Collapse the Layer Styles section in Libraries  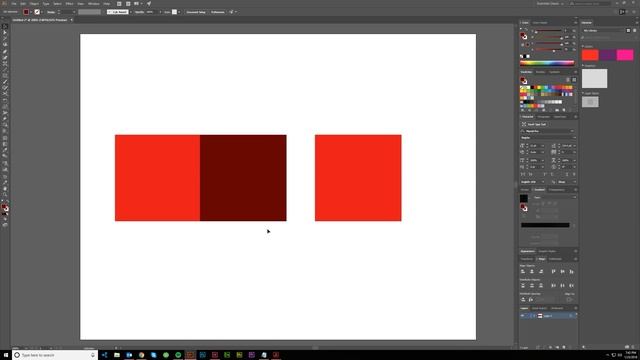583,93
